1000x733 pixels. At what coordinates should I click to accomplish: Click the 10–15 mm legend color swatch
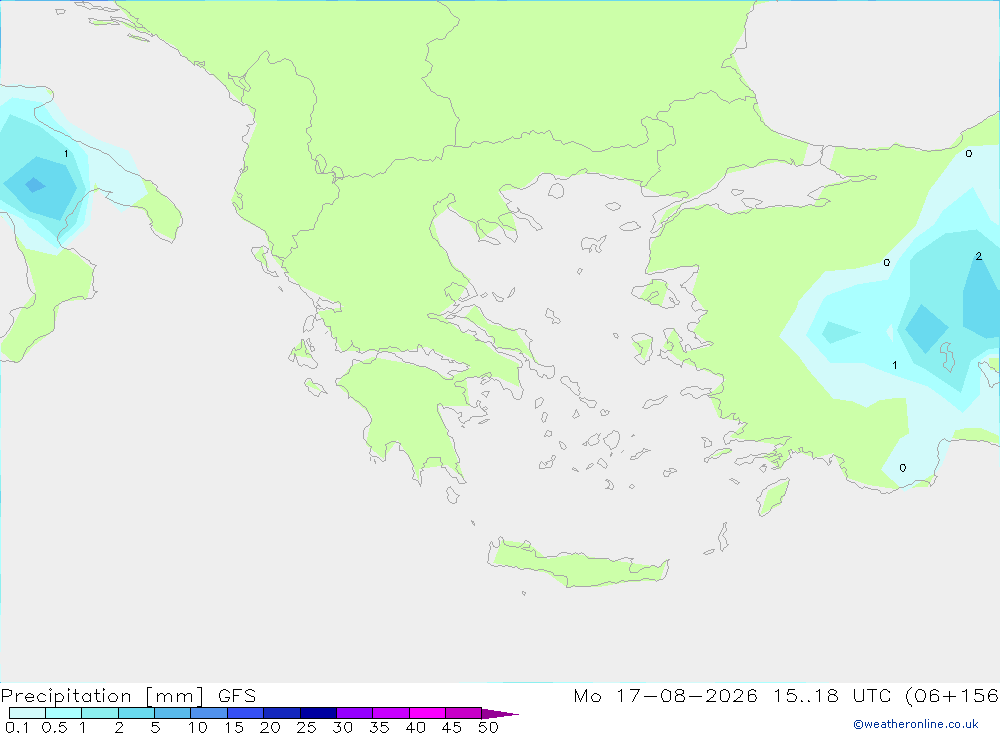(209, 713)
